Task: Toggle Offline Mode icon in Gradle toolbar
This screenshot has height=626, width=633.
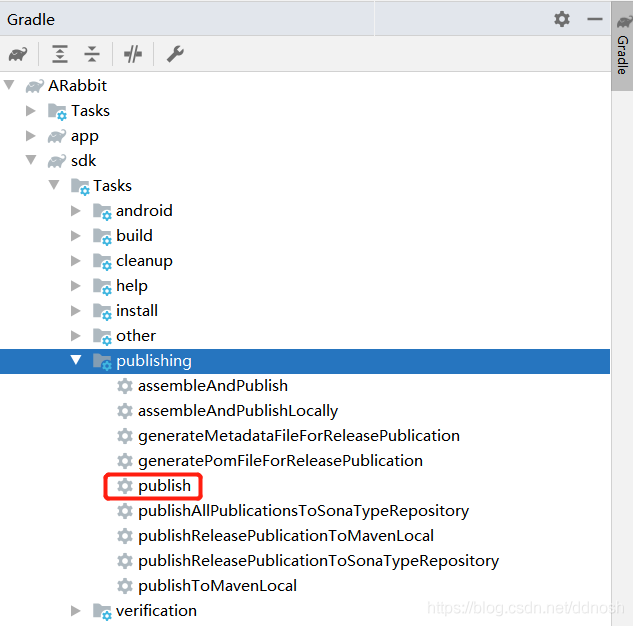Action: tap(133, 54)
